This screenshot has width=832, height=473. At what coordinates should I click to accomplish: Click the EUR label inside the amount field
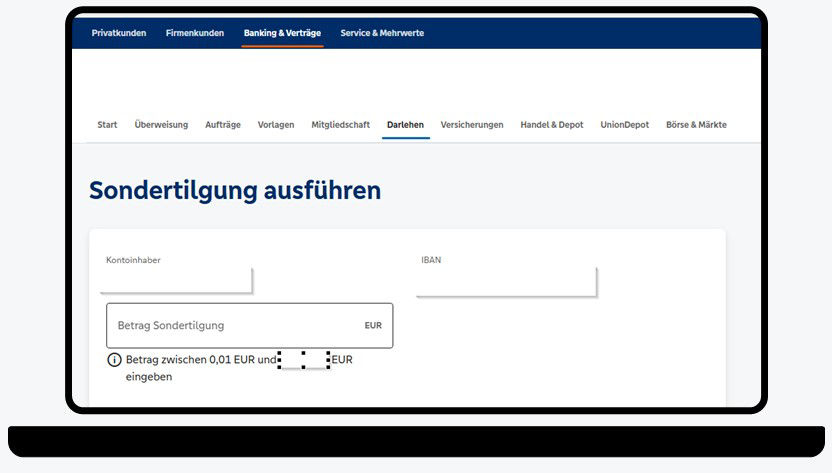(373, 326)
